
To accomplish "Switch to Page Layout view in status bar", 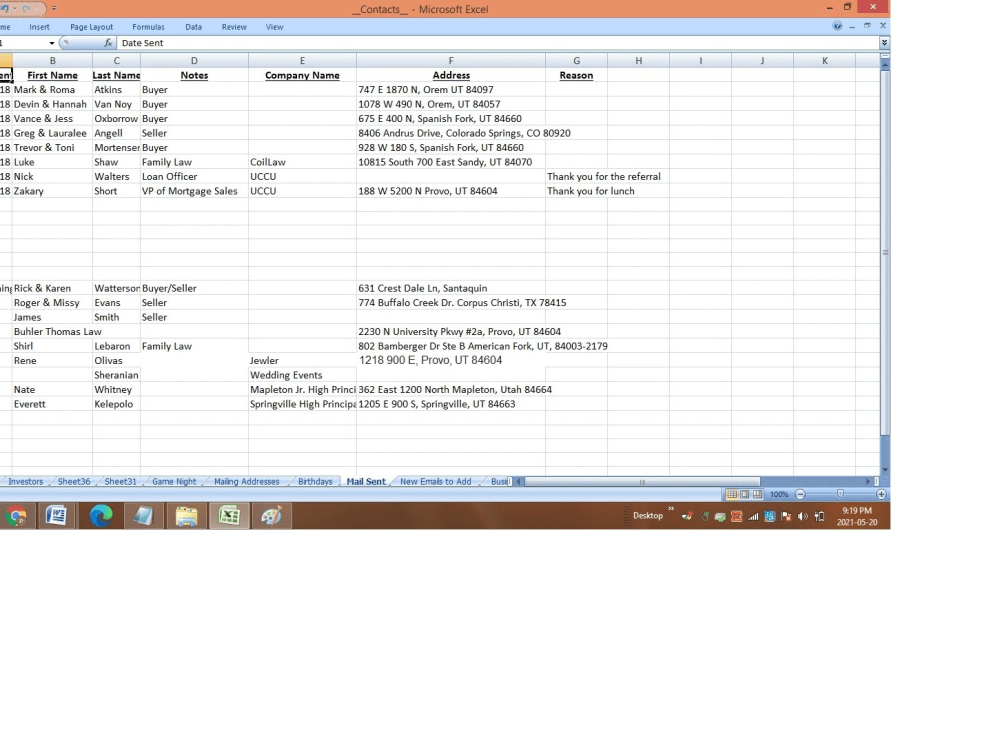I will coord(744,494).
